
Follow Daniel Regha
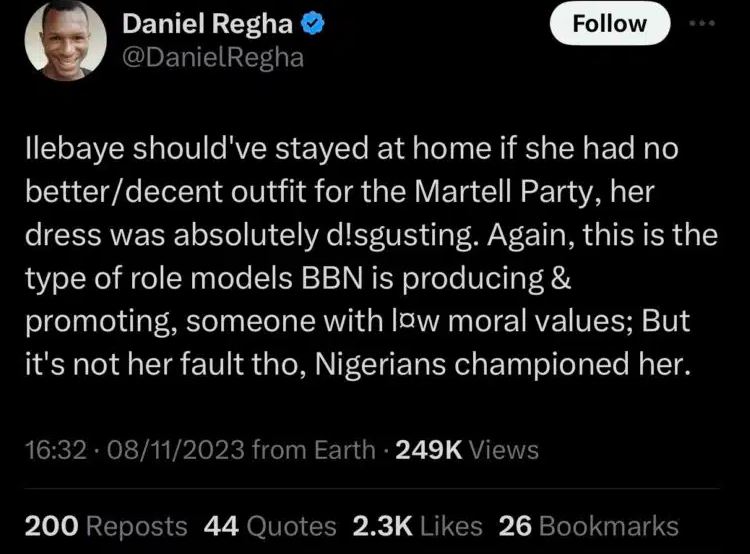(610, 24)
